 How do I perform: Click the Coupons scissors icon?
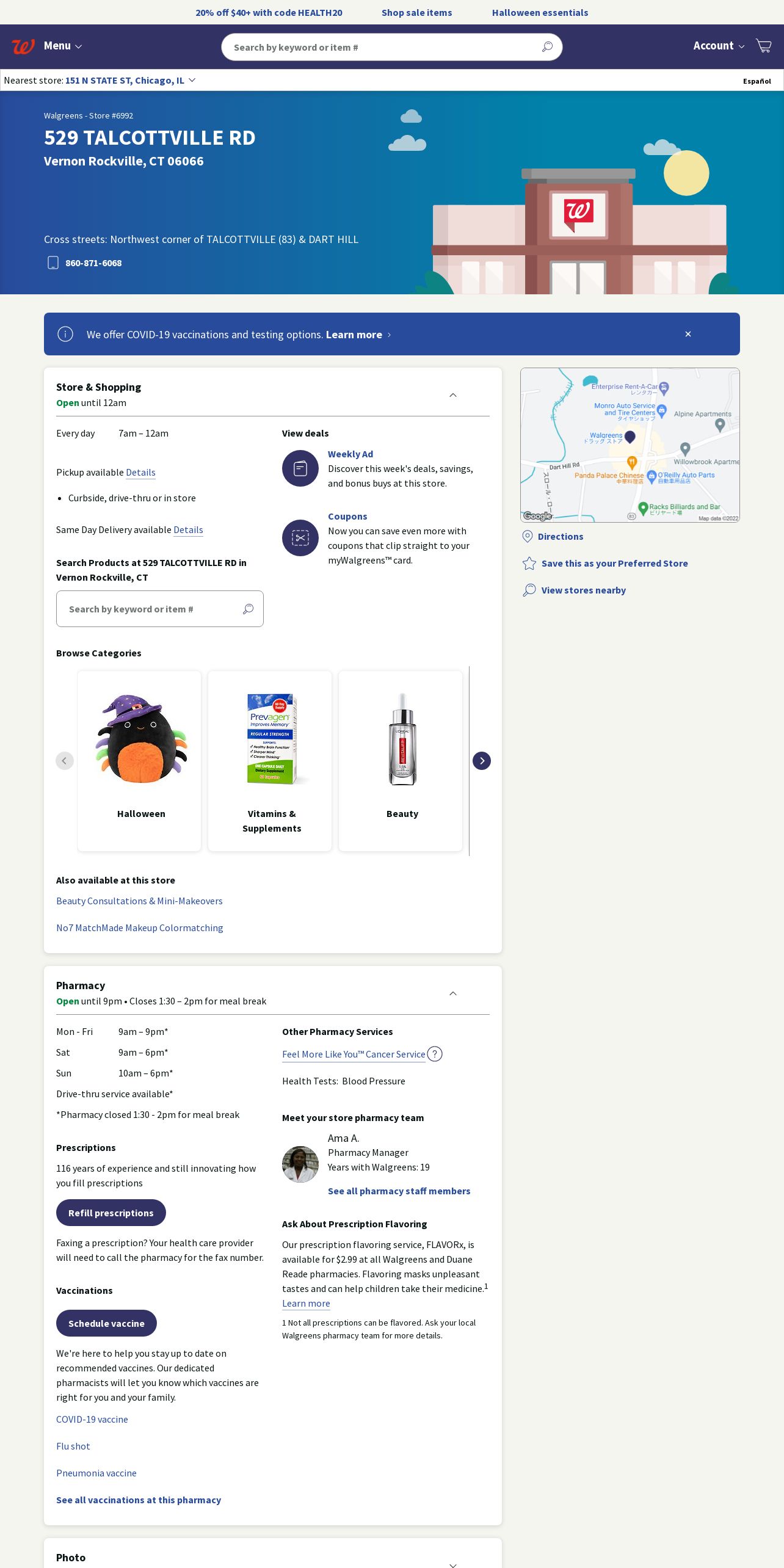click(300, 538)
